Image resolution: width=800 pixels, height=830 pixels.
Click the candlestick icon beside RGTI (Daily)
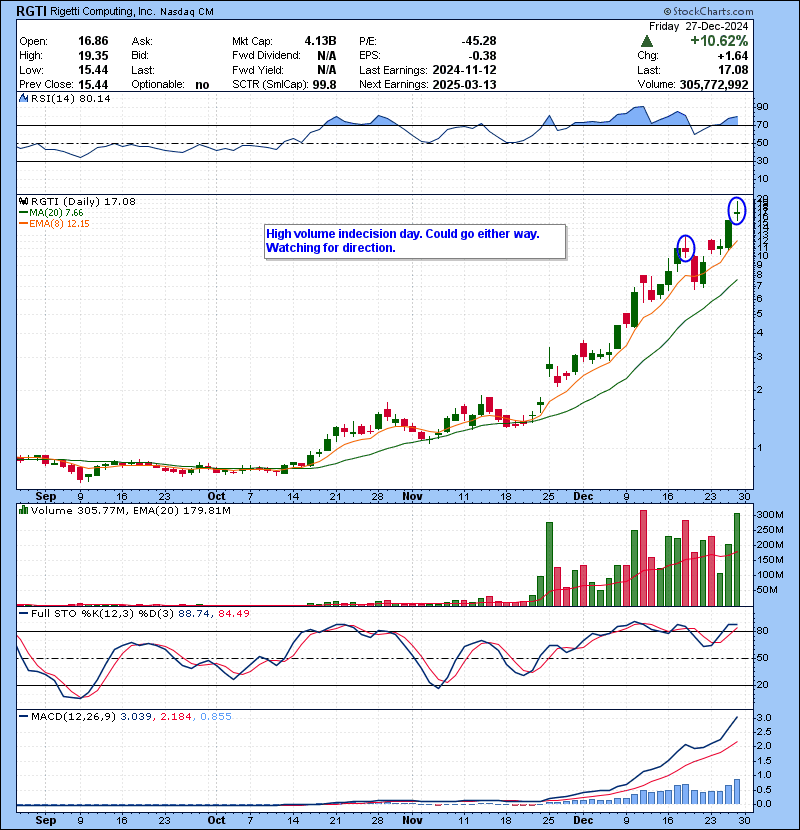tap(23, 201)
